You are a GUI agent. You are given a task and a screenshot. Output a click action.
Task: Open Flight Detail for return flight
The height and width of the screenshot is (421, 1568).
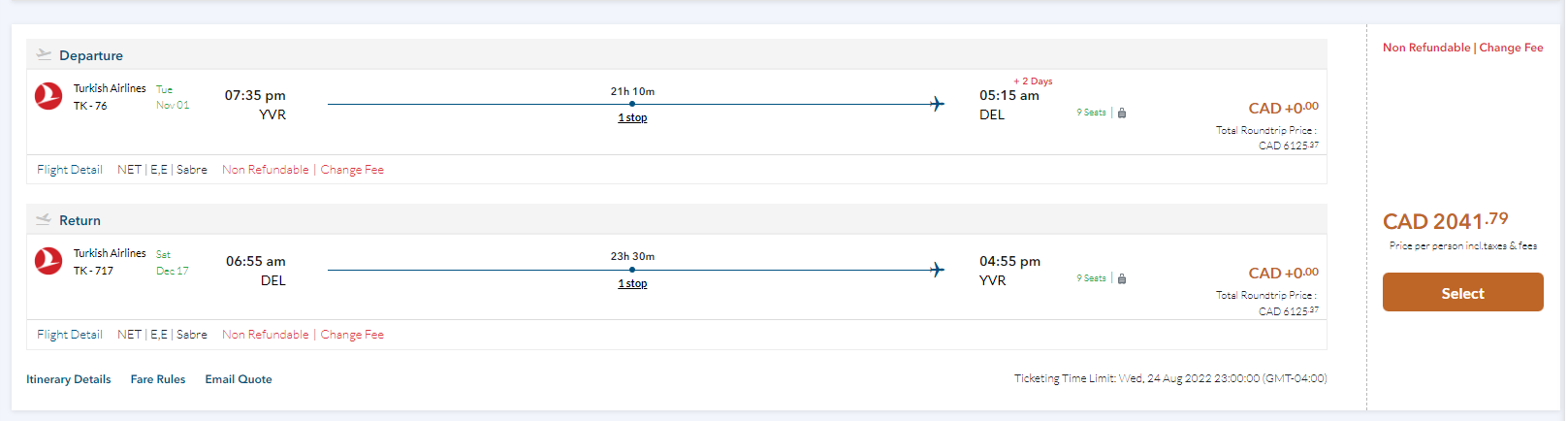point(70,335)
